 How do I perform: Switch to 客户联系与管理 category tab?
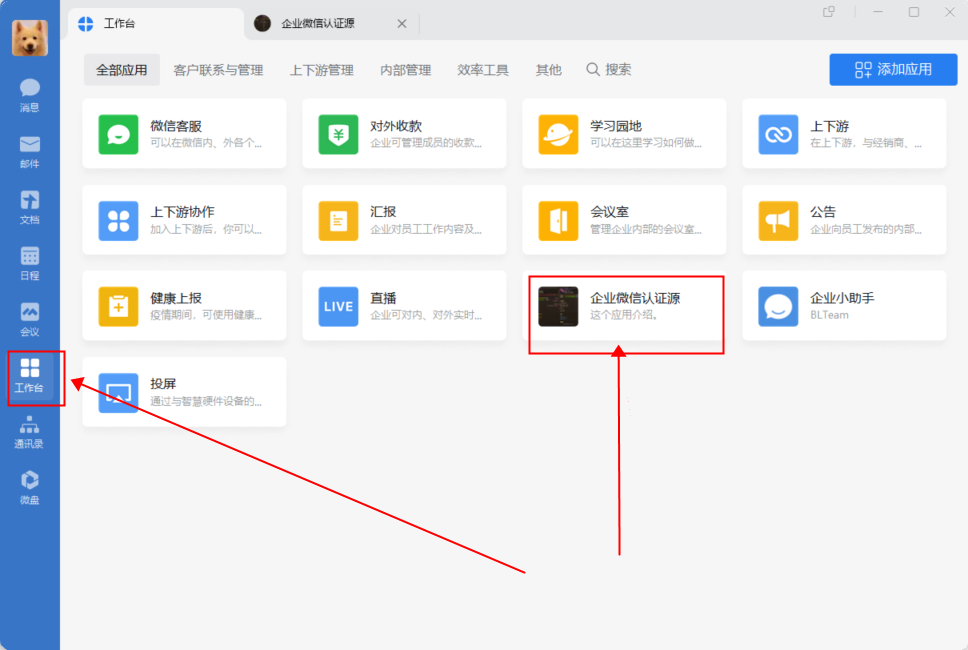pyautogui.click(x=218, y=70)
